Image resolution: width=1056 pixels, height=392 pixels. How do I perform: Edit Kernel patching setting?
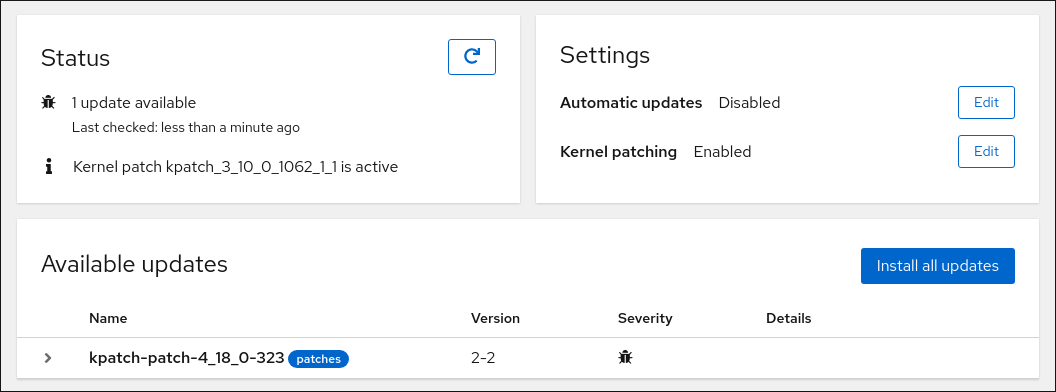986,151
